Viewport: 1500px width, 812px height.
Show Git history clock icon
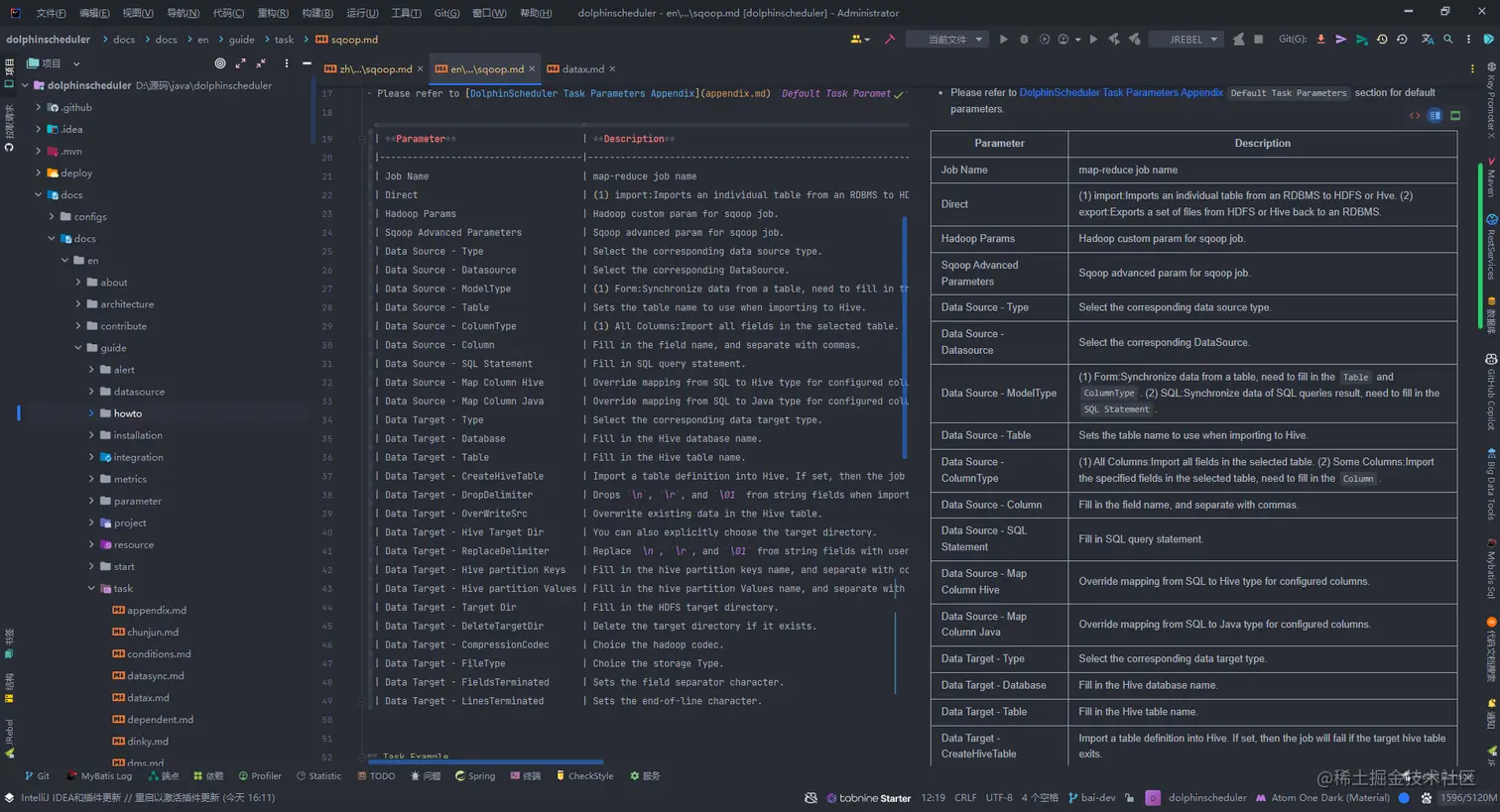pyautogui.click(x=1382, y=40)
